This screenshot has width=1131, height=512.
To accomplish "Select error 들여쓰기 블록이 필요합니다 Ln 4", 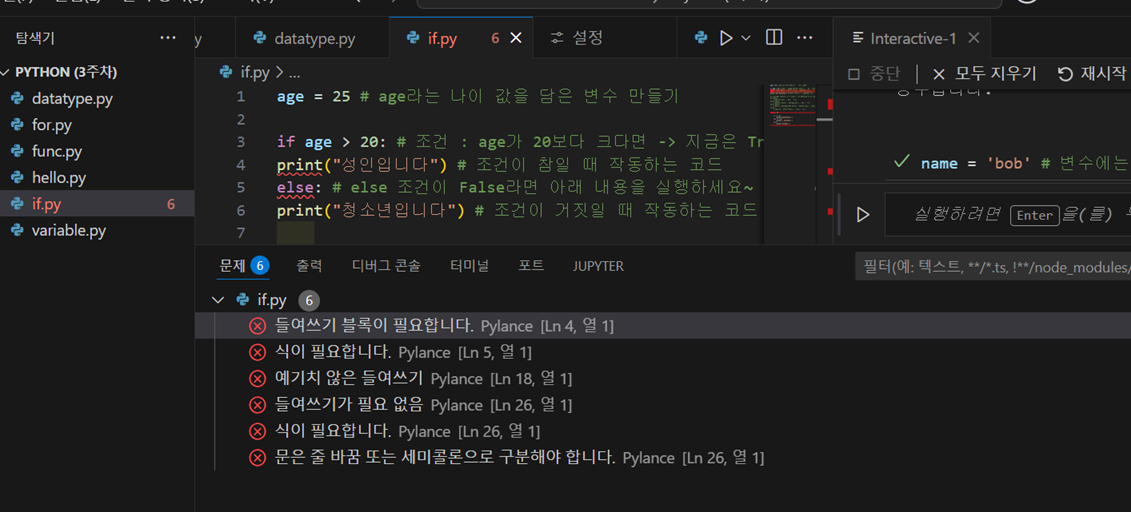I will tap(663, 326).
